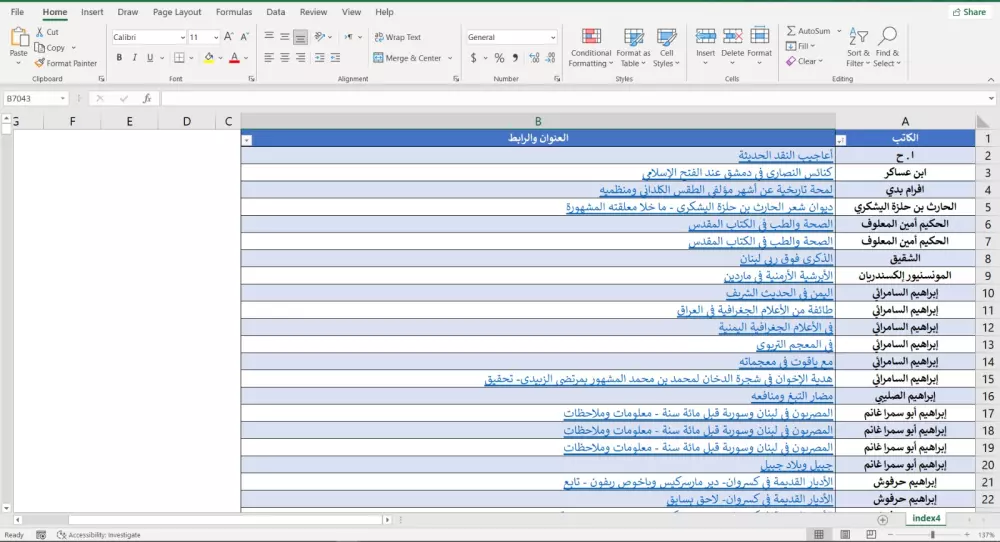This screenshot has height=542, width=1000.
Task: Increase font size with the large A icon
Action: [229, 37]
